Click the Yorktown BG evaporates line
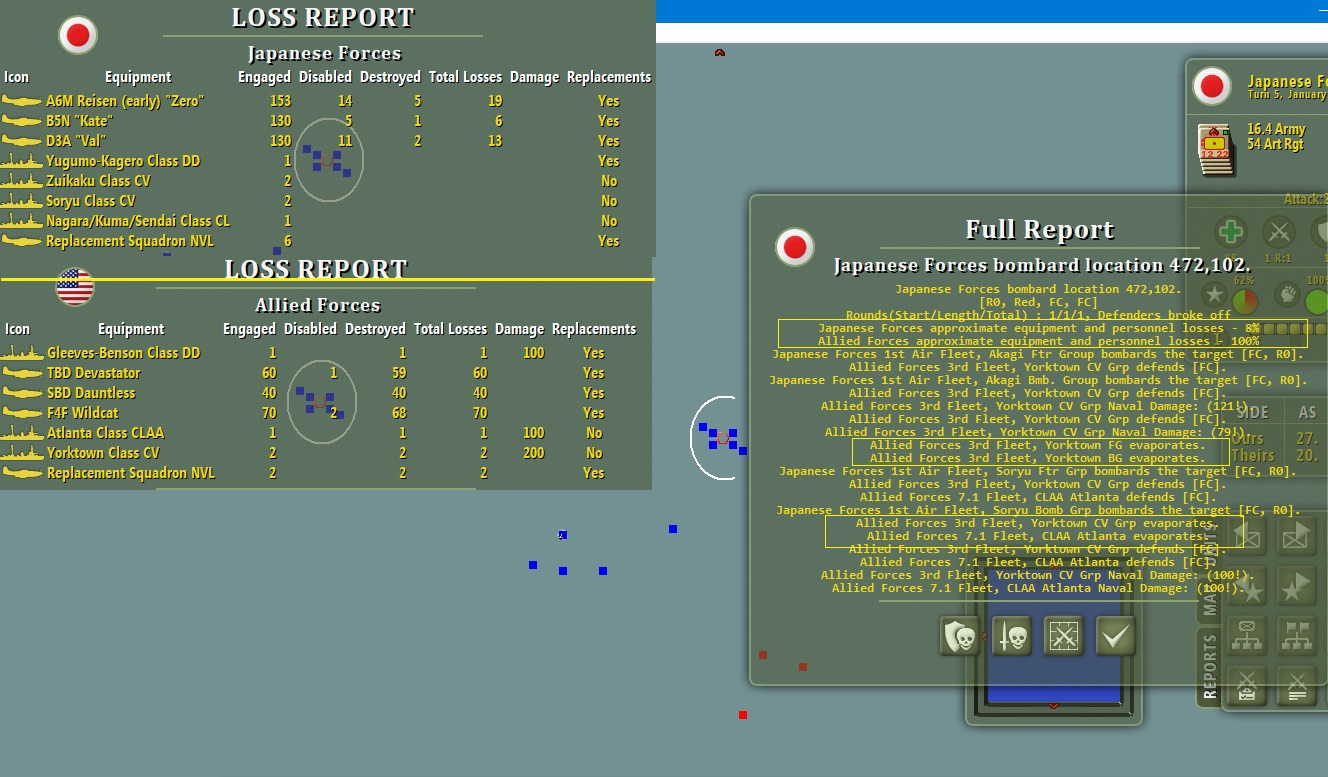 pos(1038,458)
